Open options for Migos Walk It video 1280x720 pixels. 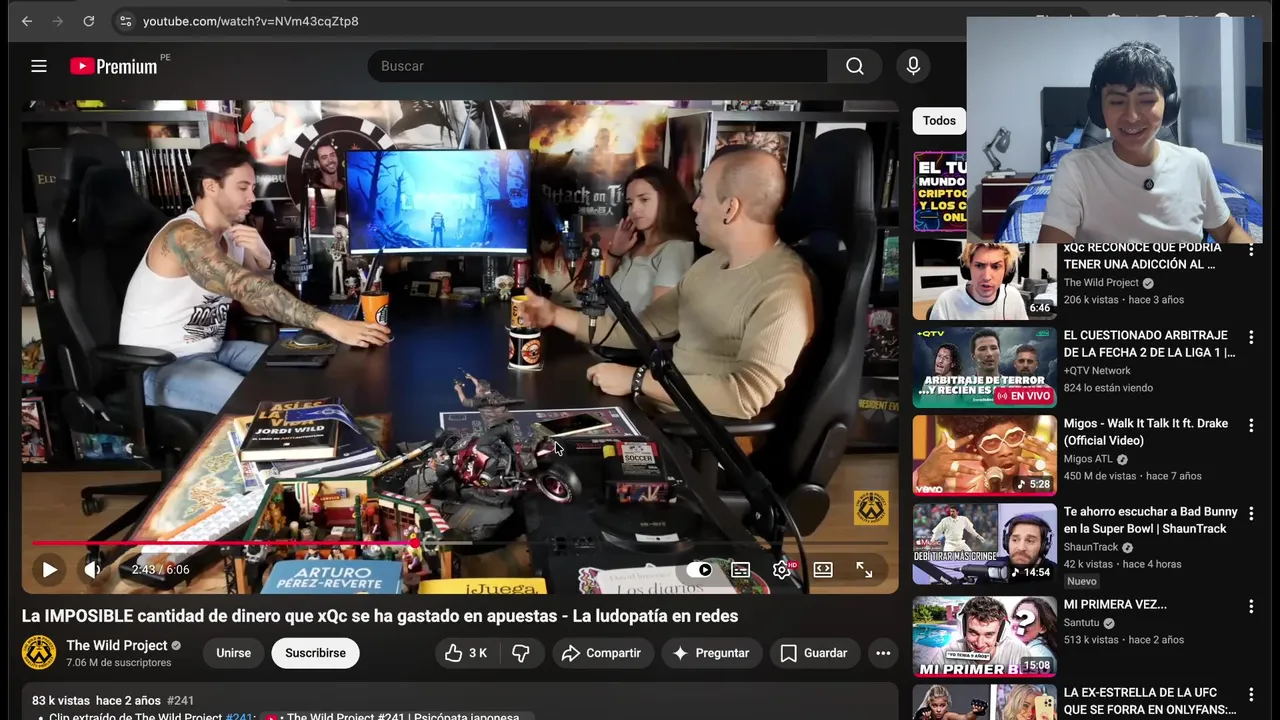(1251, 426)
